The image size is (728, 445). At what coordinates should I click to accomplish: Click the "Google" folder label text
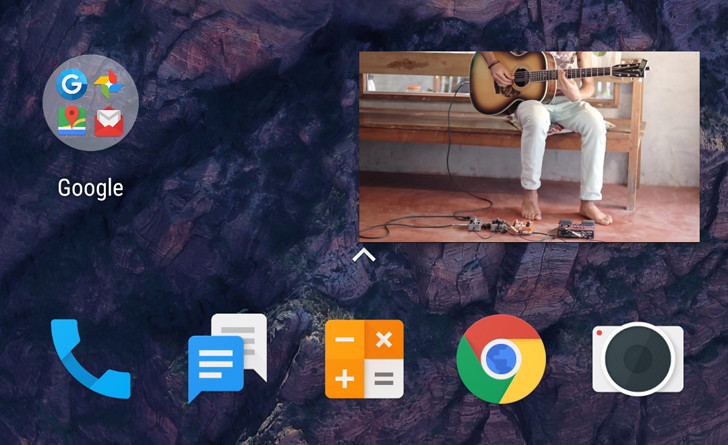pyautogui.click(x=90, y=188)
